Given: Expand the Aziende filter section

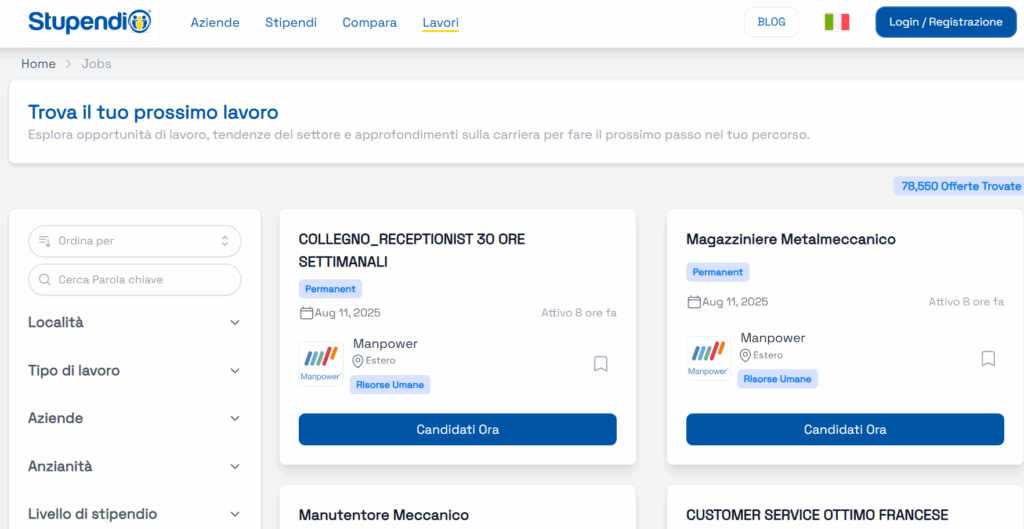Looking at the screenshot, I should coord(135,418).
